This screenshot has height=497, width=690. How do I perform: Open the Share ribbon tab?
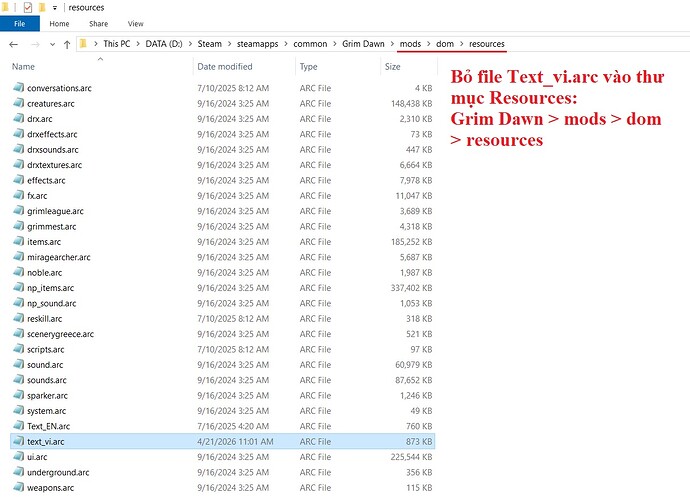[99, 24]
